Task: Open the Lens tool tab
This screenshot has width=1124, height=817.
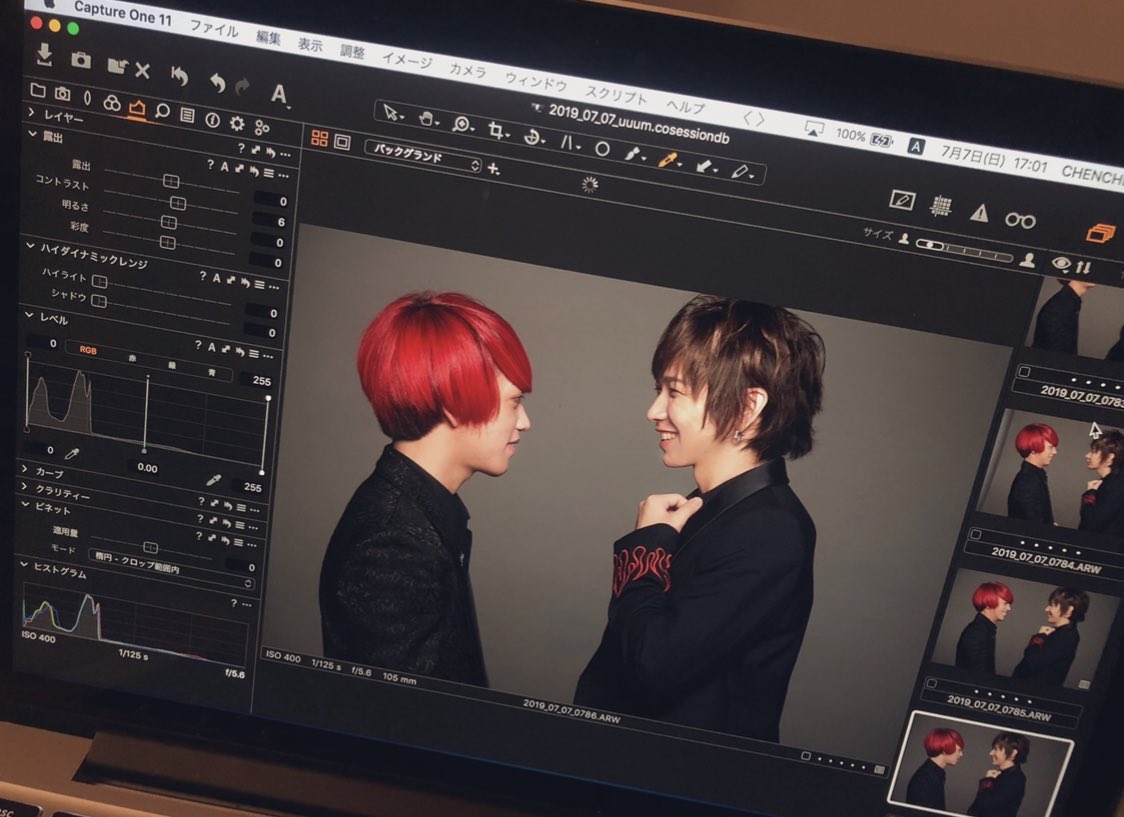Action: tap(87, 97)
